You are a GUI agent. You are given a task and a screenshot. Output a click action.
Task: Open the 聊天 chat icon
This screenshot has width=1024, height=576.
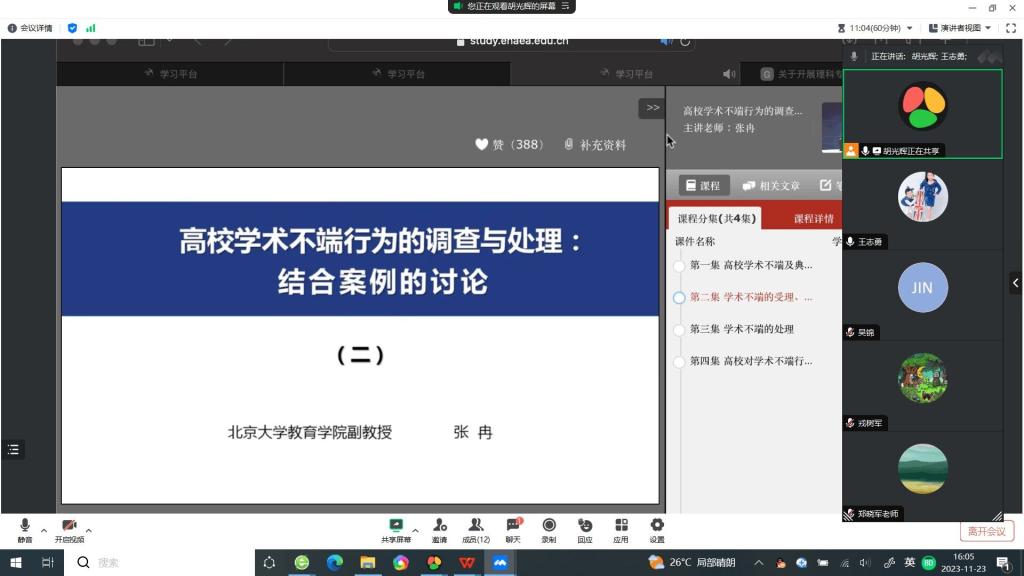[513, 530]
